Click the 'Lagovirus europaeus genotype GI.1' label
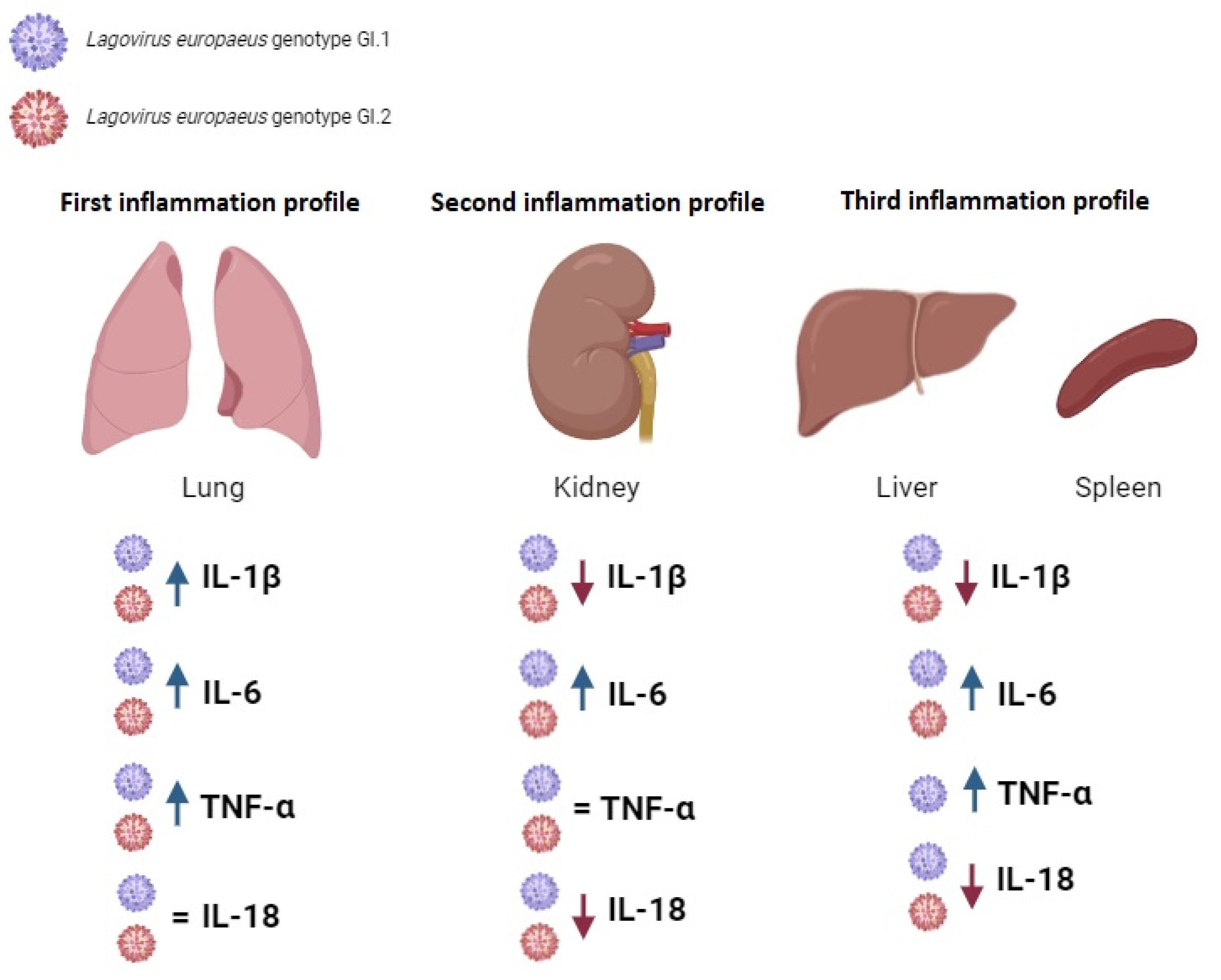 click(238, 40)
